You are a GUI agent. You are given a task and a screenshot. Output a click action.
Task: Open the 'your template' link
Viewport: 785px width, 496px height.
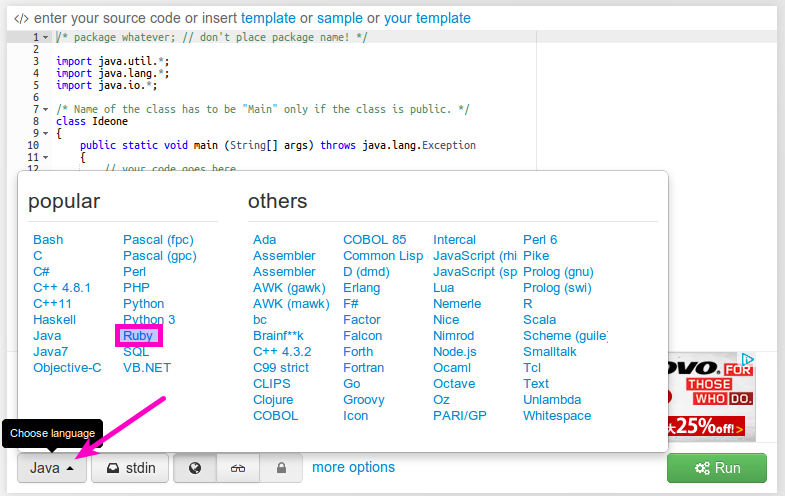[427, 18]
